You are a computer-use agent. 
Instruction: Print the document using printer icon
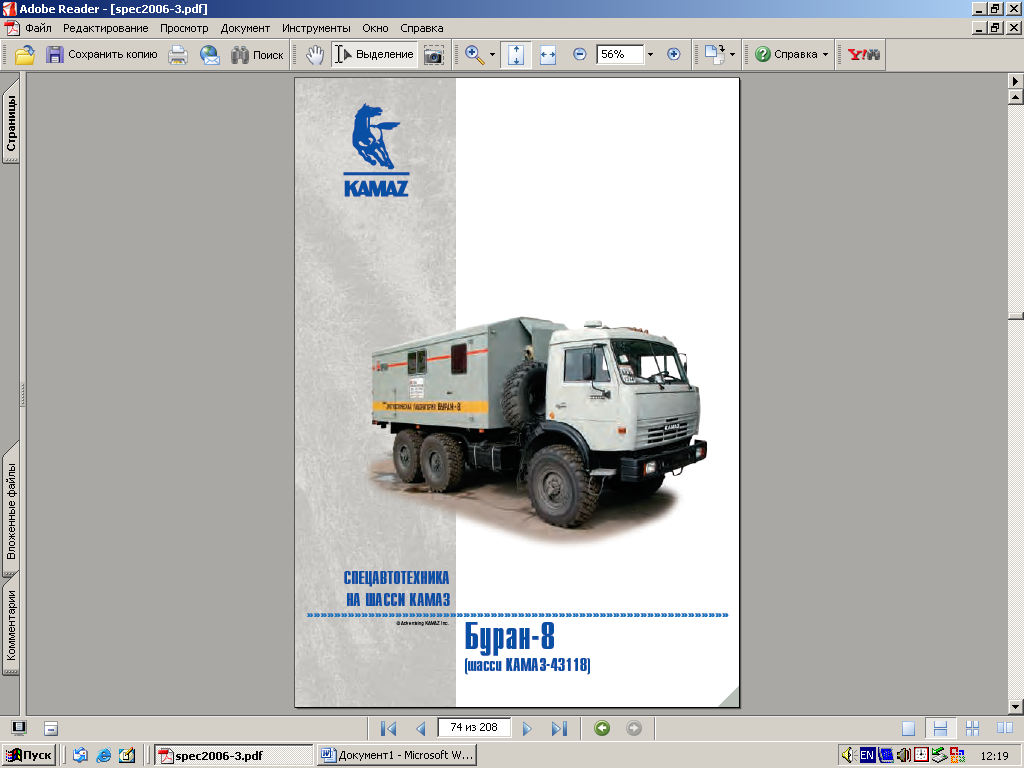(178, 55)
